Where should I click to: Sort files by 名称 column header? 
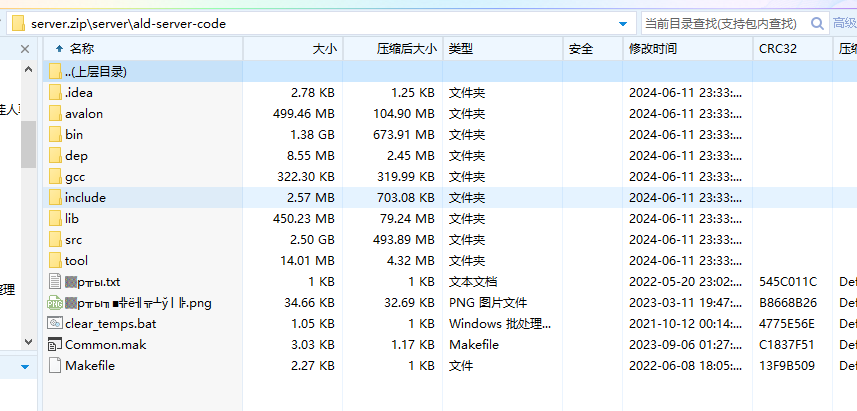[82, 48]
